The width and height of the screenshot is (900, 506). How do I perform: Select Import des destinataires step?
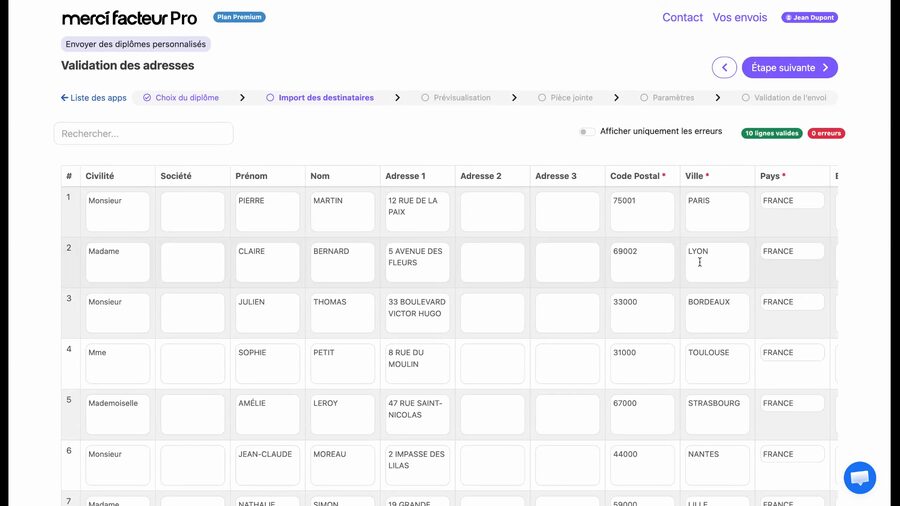pyautogui.click(x=320, y=98)
